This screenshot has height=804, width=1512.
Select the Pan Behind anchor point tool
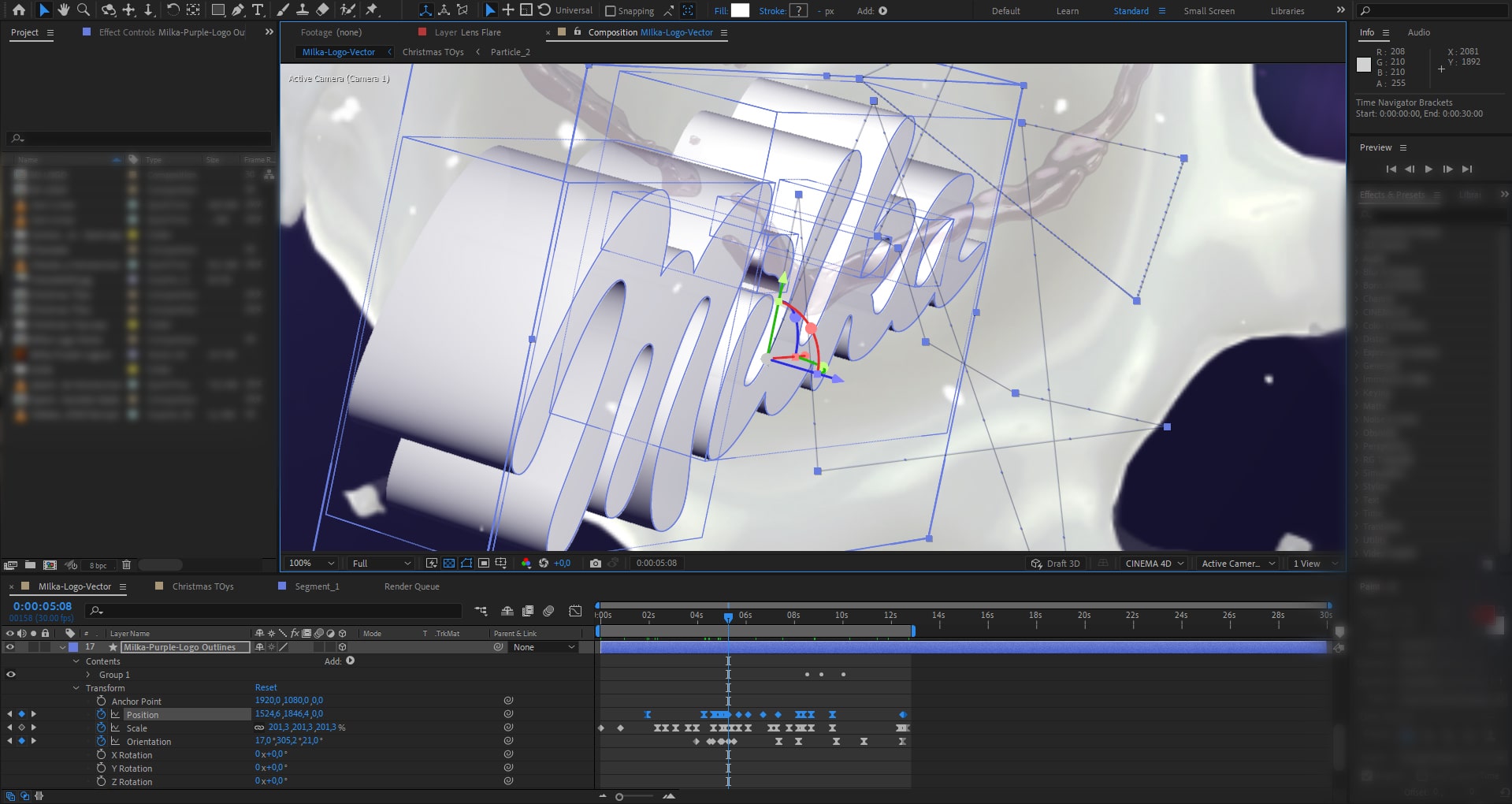tap(193, 10)
